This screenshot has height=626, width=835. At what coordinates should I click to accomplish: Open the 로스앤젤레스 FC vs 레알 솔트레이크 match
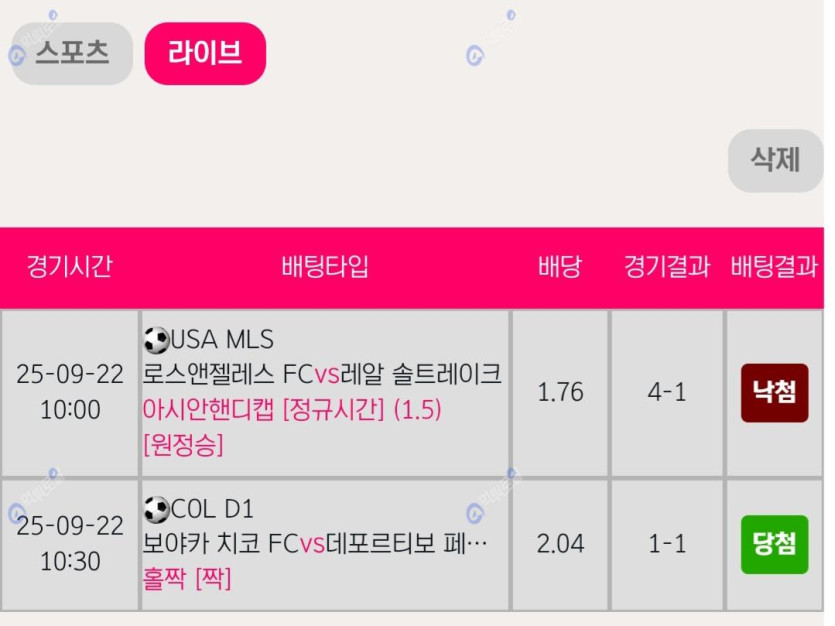(x=322, y=375)
